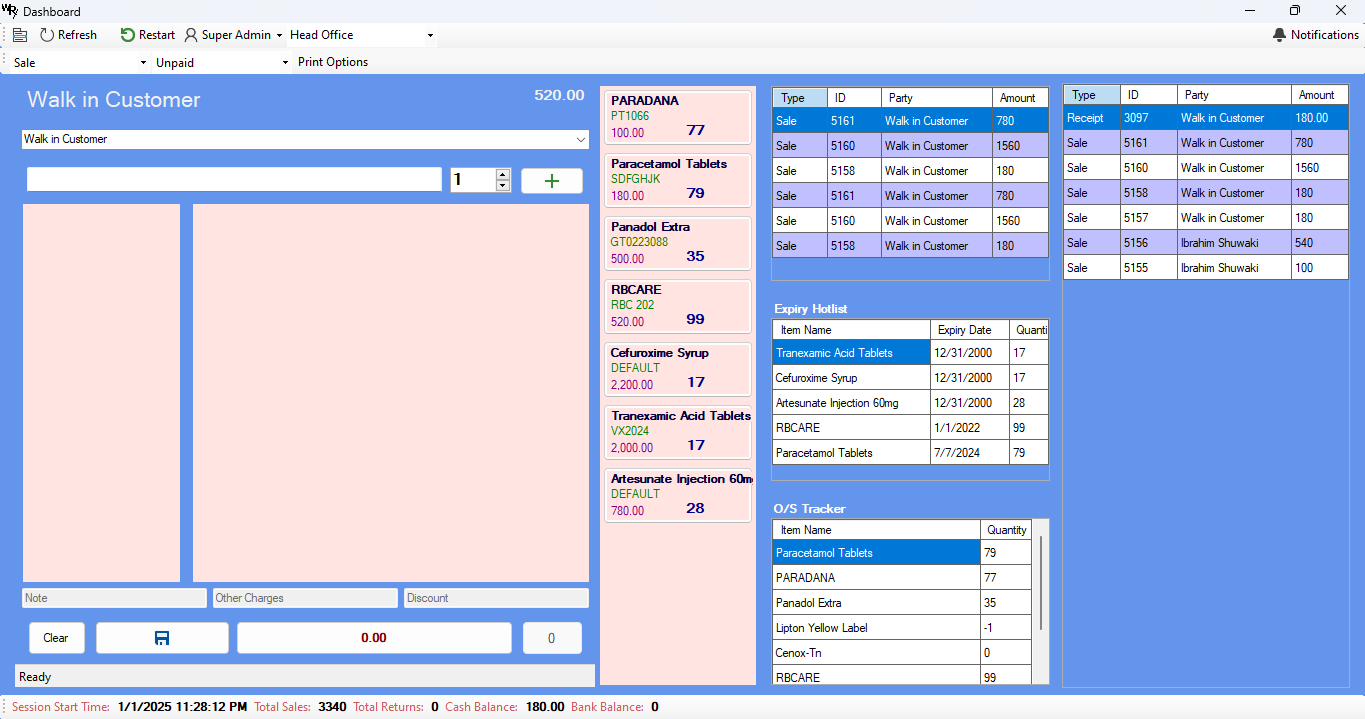Increase quantity with the stepper up arrow
Viewport: 1365px width, 719px height.
click(503, 174)
